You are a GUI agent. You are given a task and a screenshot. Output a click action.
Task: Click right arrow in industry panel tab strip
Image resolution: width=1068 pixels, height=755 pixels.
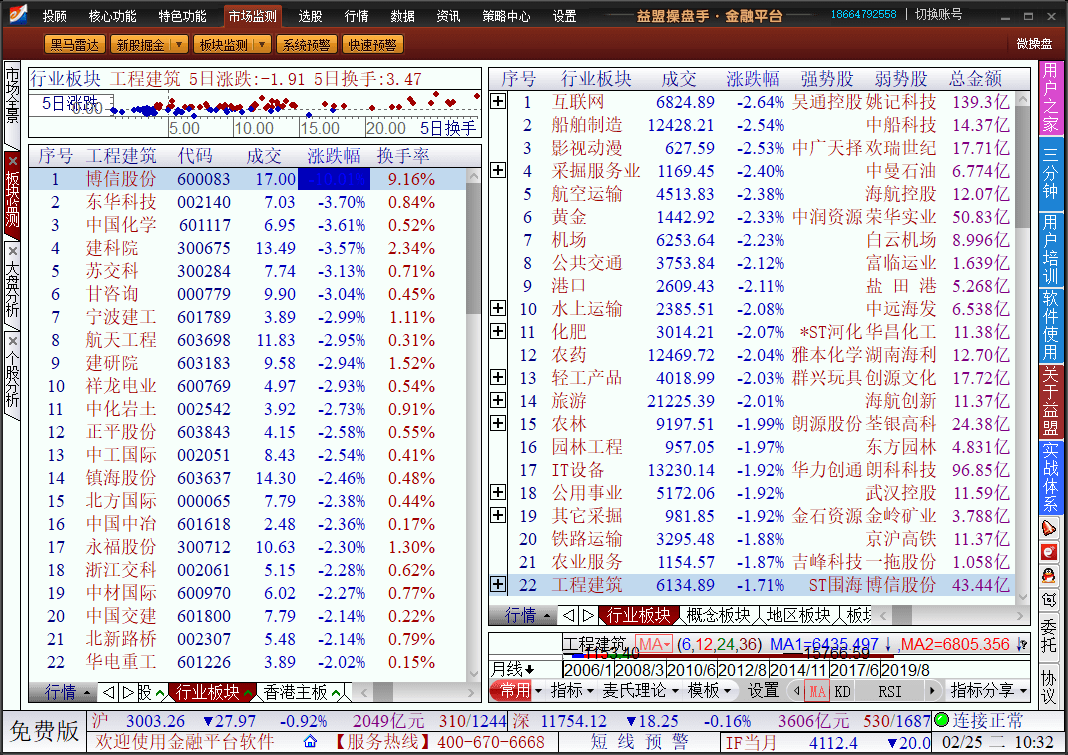coord(588,616)
